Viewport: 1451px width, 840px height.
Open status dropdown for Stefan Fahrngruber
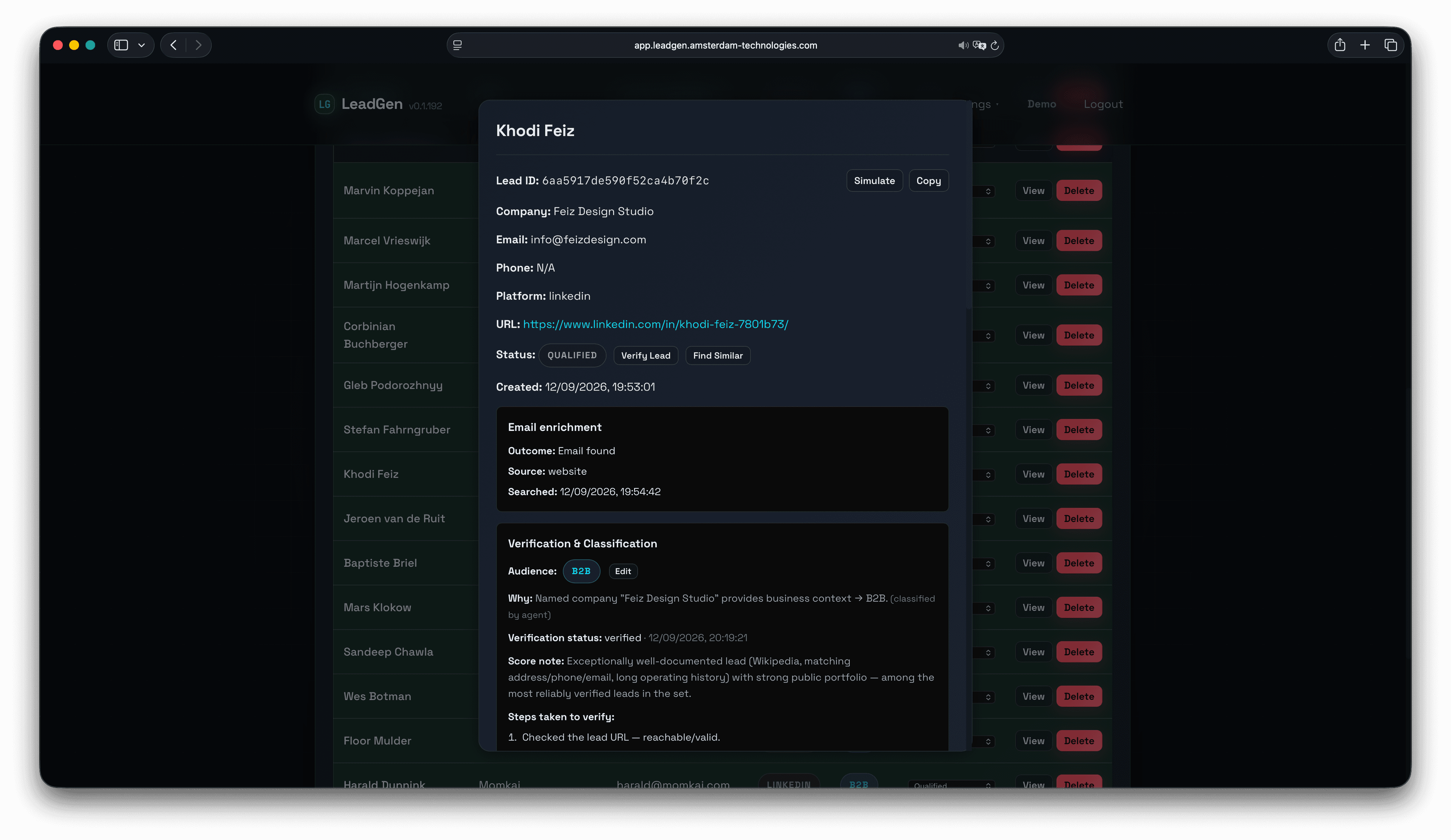tap(985, 430)
